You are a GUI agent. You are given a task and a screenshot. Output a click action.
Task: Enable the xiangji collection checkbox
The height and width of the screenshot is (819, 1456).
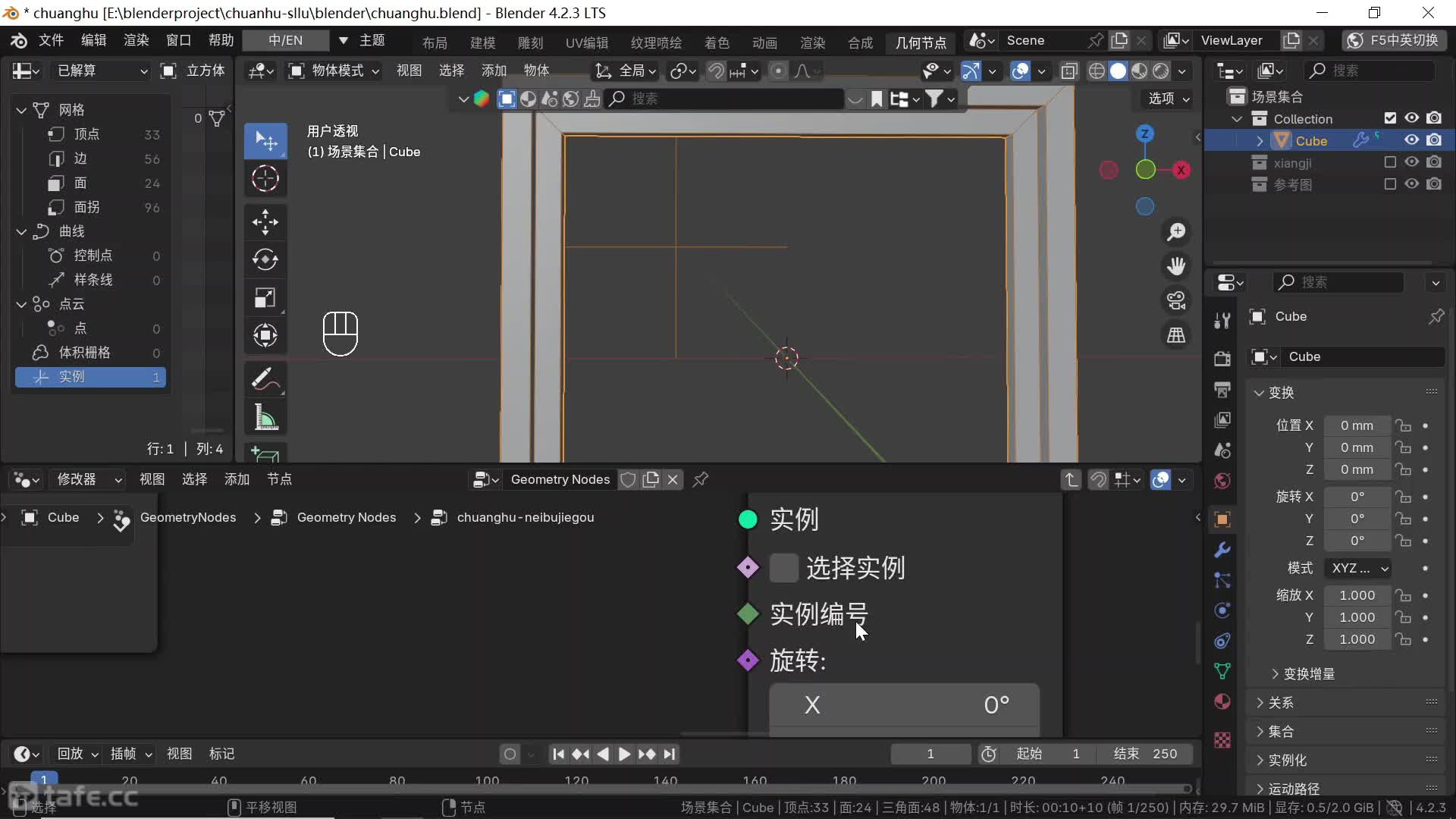[1389, 162]
